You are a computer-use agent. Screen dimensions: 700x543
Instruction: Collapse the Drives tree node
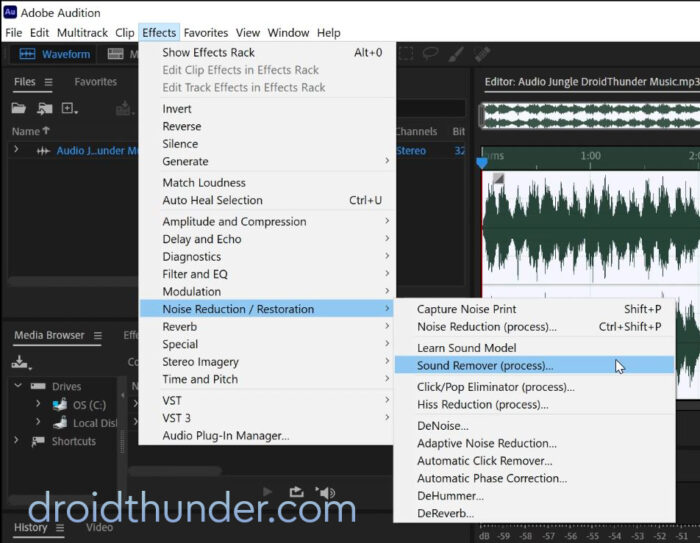[18, 385]
